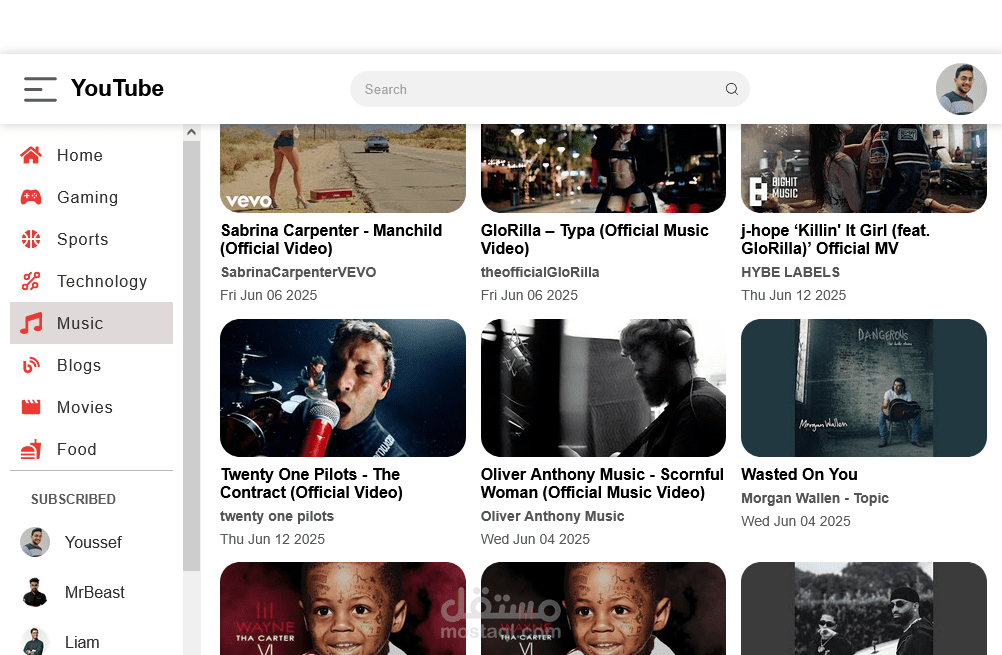Select the Food category
The height and width of the screenshot is (655, 1002).
(x=91, y=449)
